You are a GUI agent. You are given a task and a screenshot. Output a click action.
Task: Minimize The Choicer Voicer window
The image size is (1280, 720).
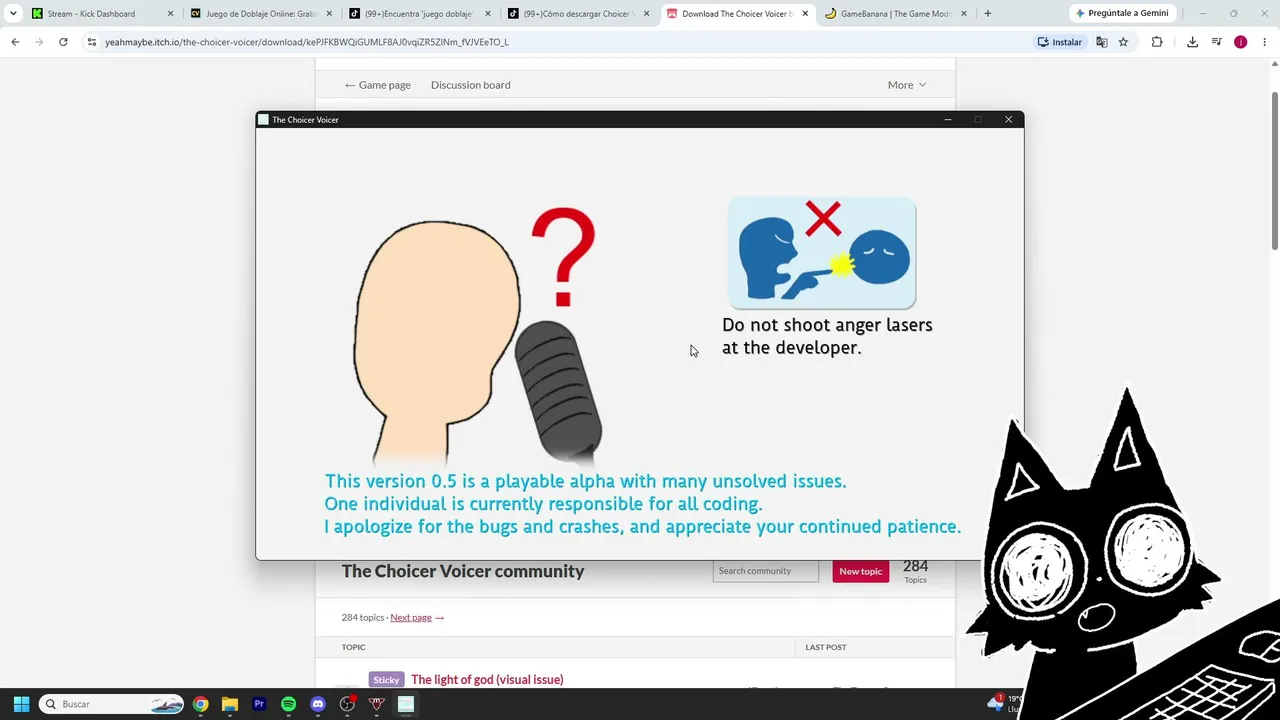tap(948, 120)
